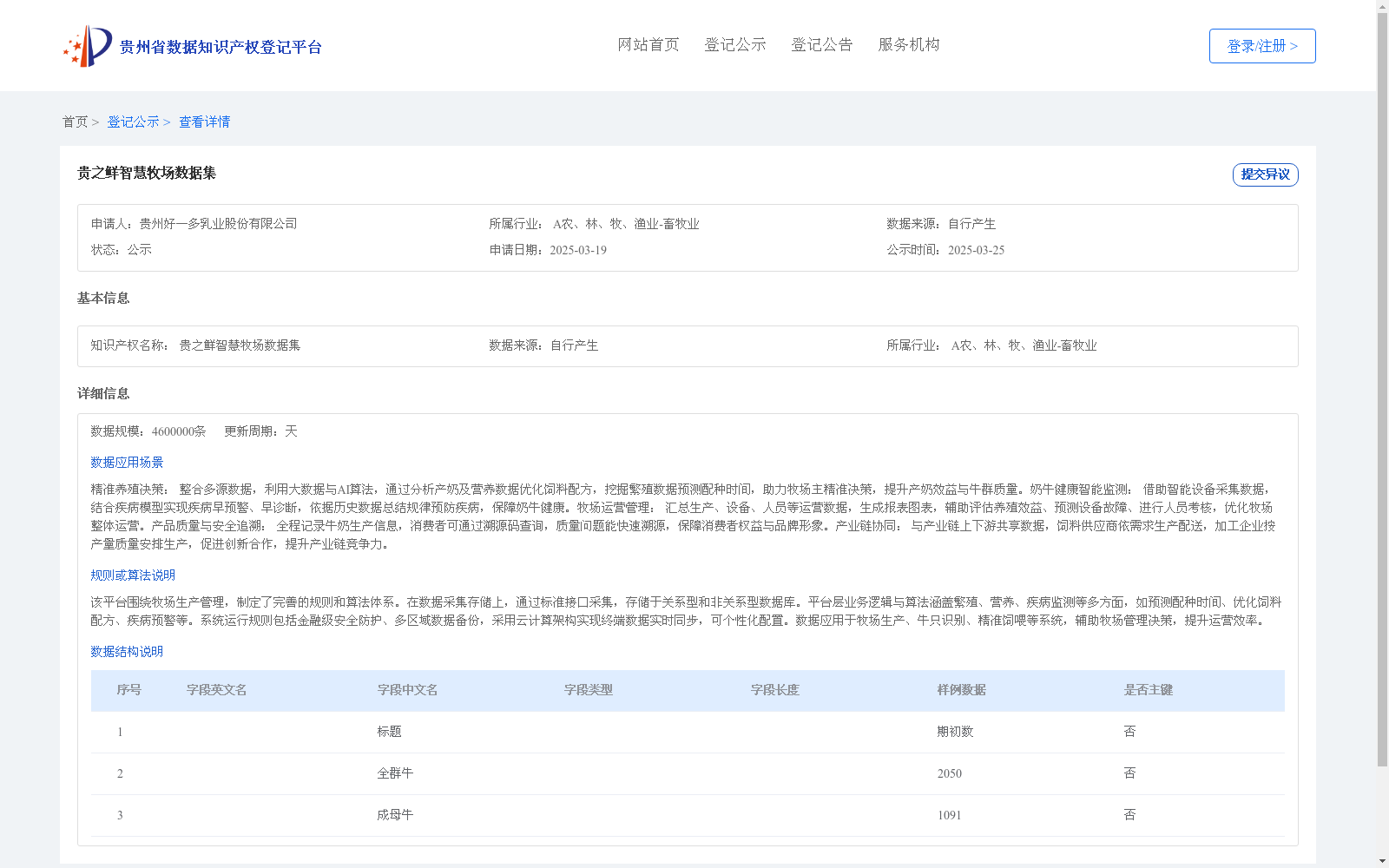Open 网站首页 navigation item

(648, 44)
